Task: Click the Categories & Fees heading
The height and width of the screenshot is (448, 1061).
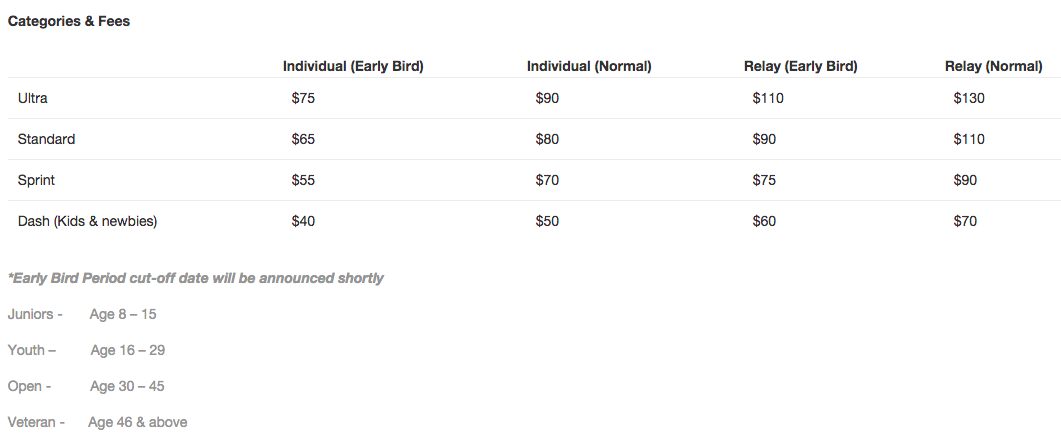Action: pyautogui.click(x=69, y=22)
